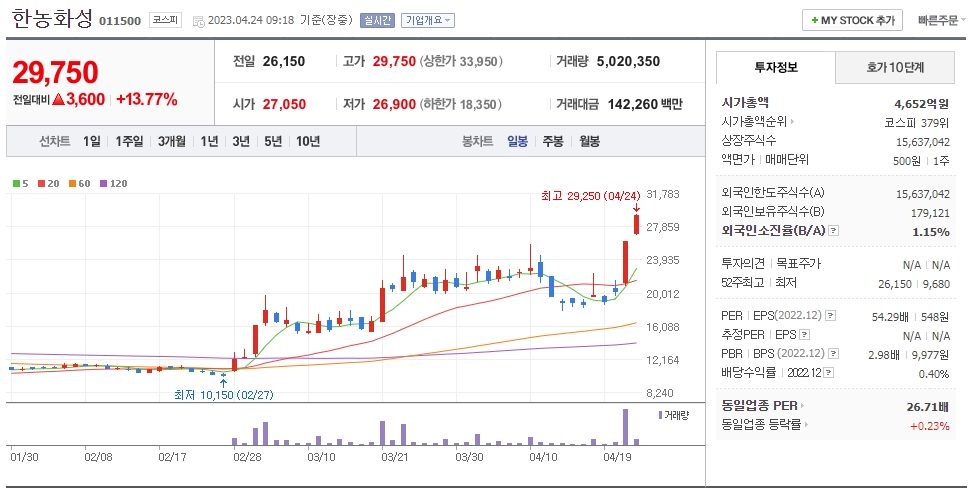Click the 52주최고 최저 value 26,150 | 9,680
The image size is (973, 488).
[x=913, y=284]
